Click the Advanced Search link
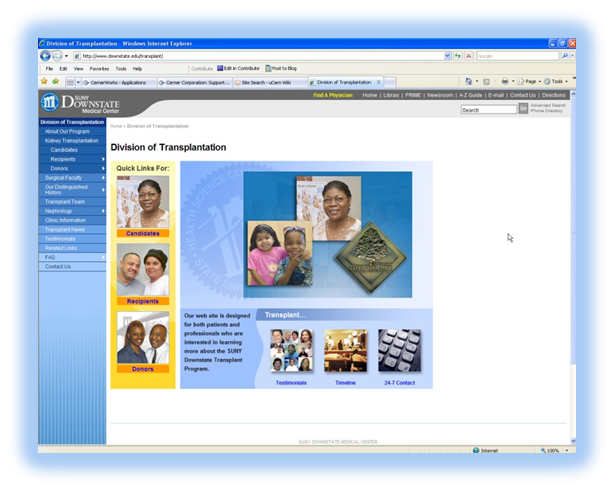Viewport: 614px width, 491px height. click(548, 105)
